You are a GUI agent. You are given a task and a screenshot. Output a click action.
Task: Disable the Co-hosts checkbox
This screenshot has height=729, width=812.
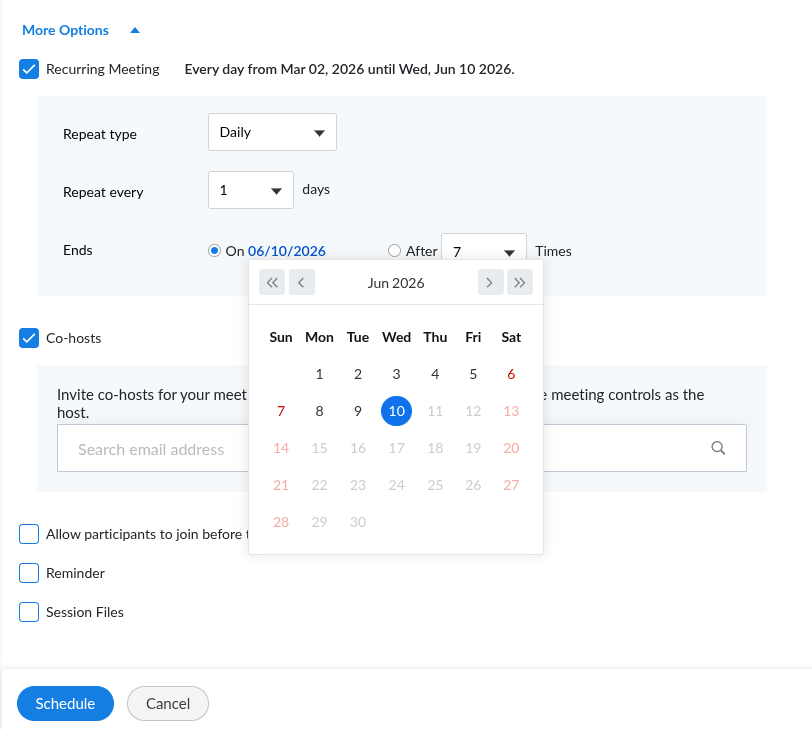point(29,338)
